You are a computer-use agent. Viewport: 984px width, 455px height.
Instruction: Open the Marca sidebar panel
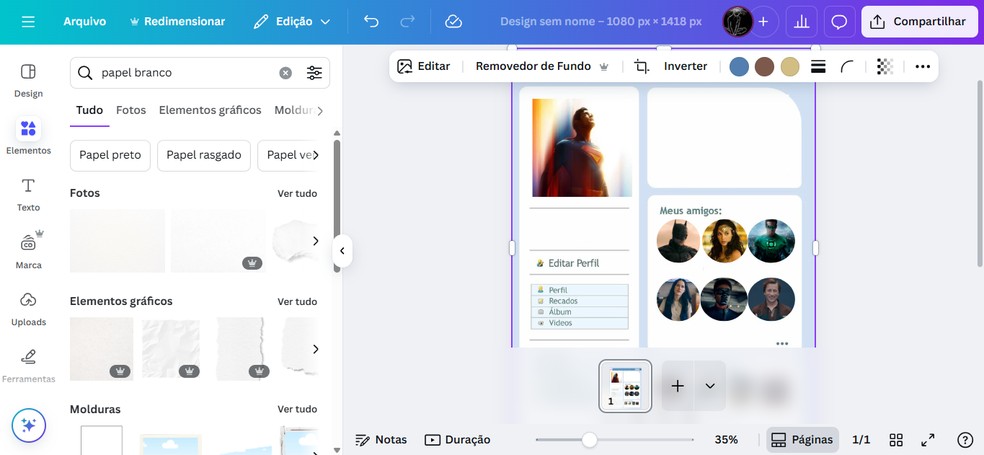click(28, 250)
